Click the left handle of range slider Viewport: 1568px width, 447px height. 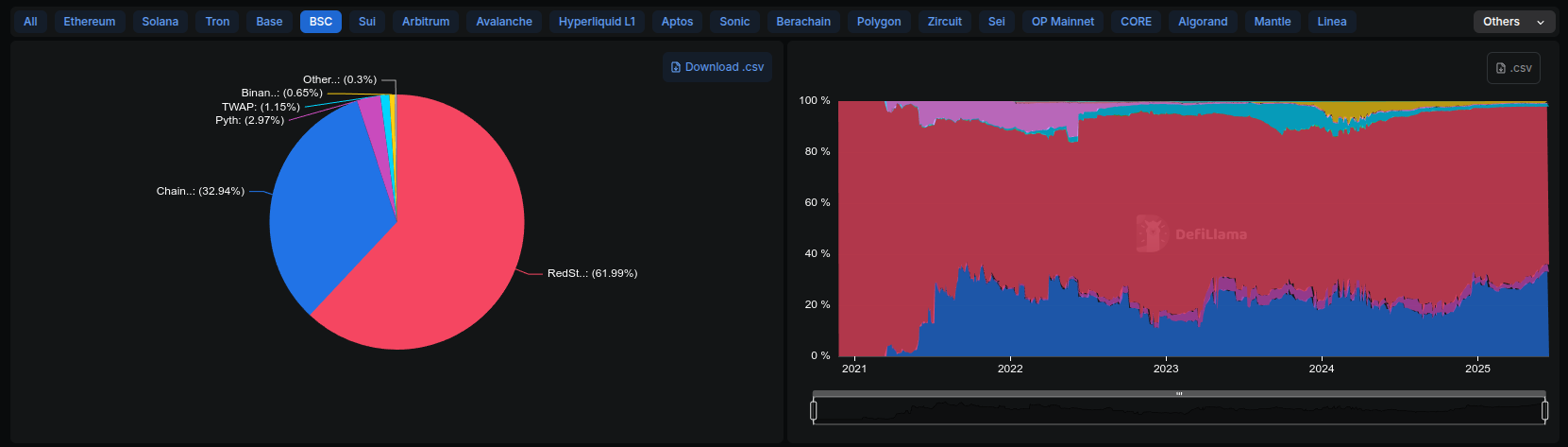point(814,410)
